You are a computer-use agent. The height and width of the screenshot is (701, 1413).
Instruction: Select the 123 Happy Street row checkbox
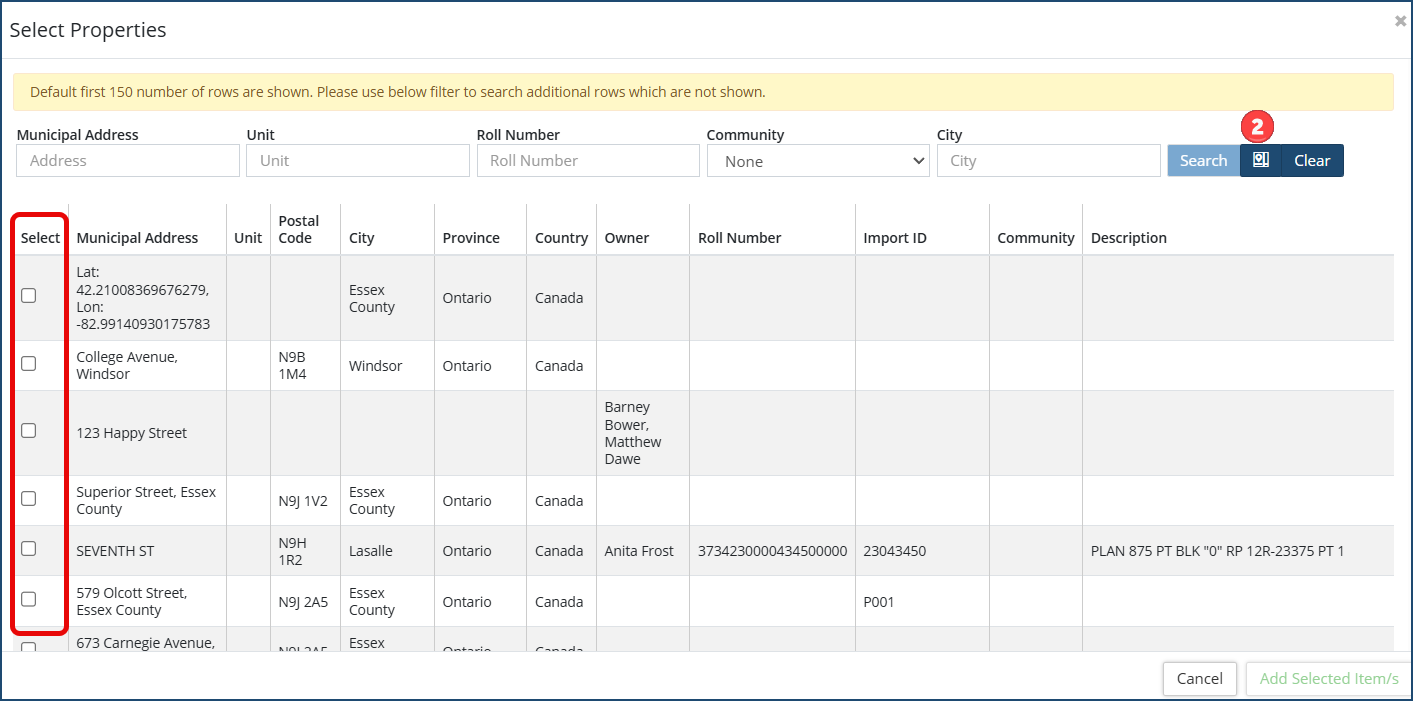[x=29, y=431]
